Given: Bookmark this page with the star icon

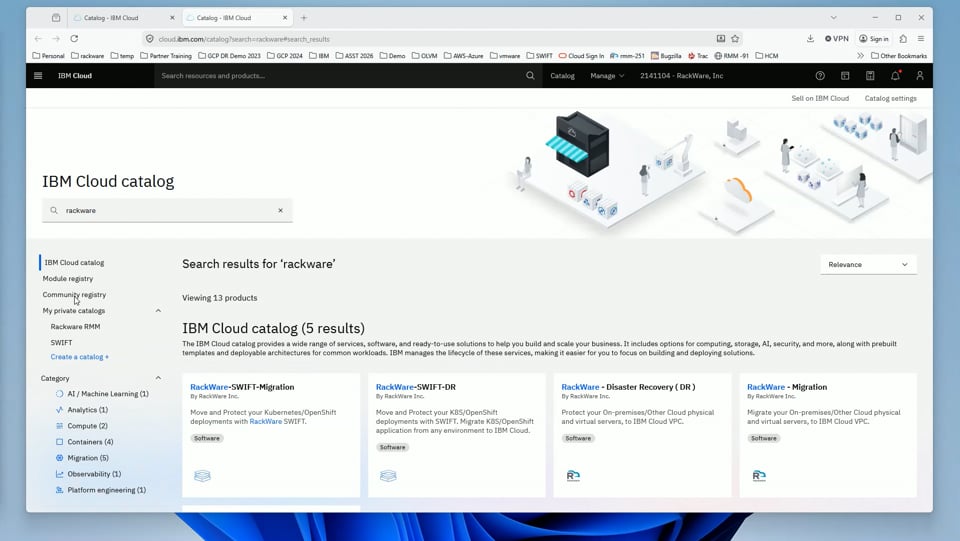Looking at the screenshot, I should click(x=735, y=39).
